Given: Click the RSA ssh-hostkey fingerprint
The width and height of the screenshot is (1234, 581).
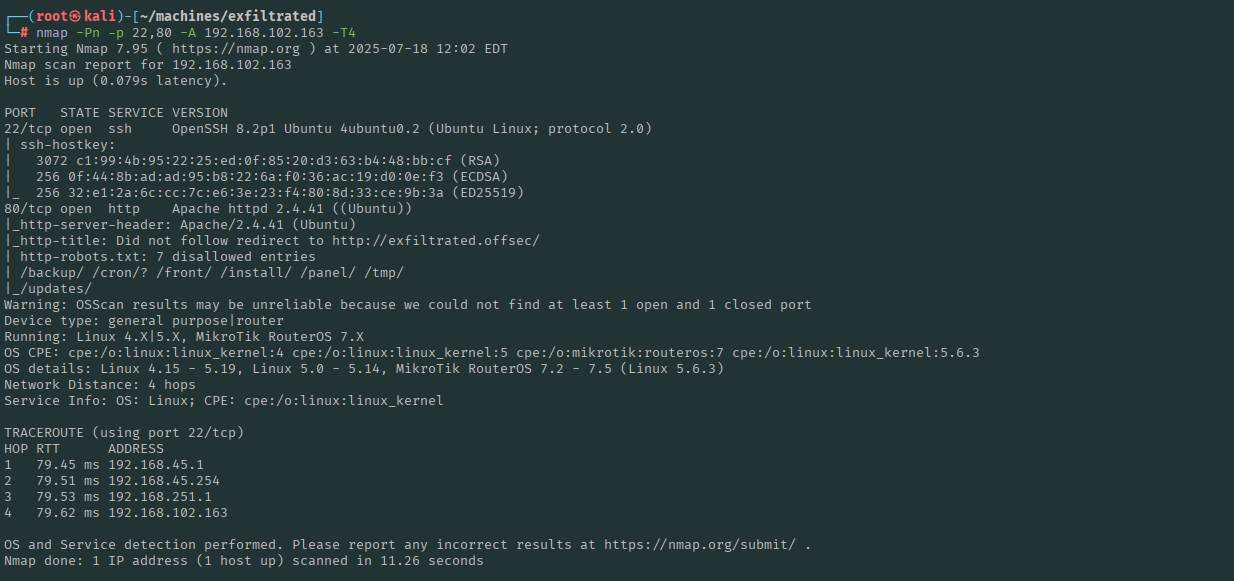Looking at the screenshot, I should point(260,160).
